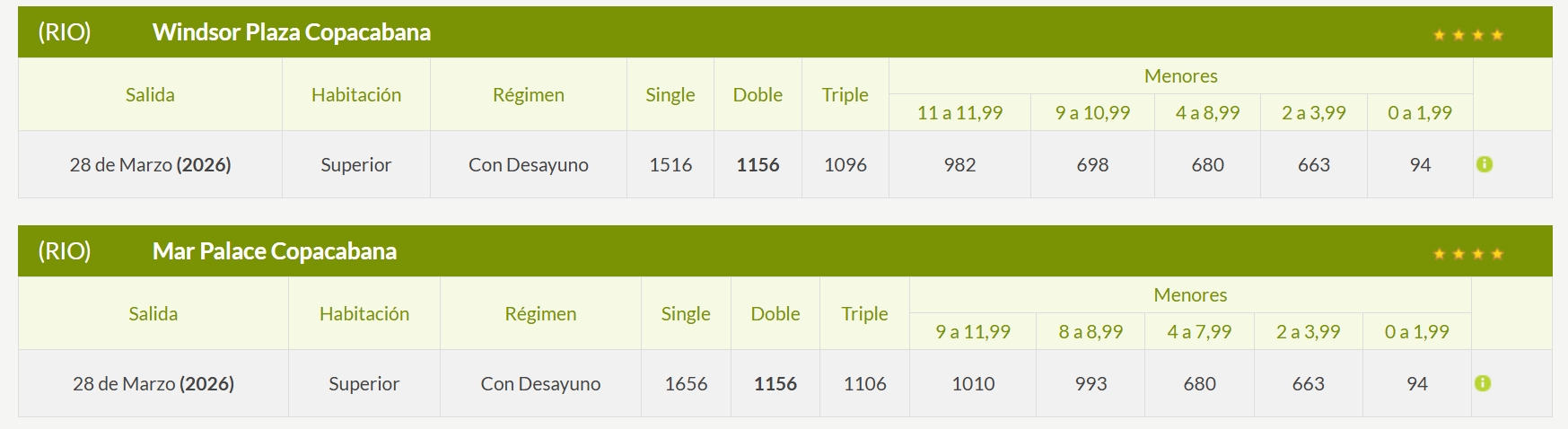This screenshot has width=1568, height=429.
Task: Click the Mar Palace Copacabana info icon
Action: (1482, 383)
